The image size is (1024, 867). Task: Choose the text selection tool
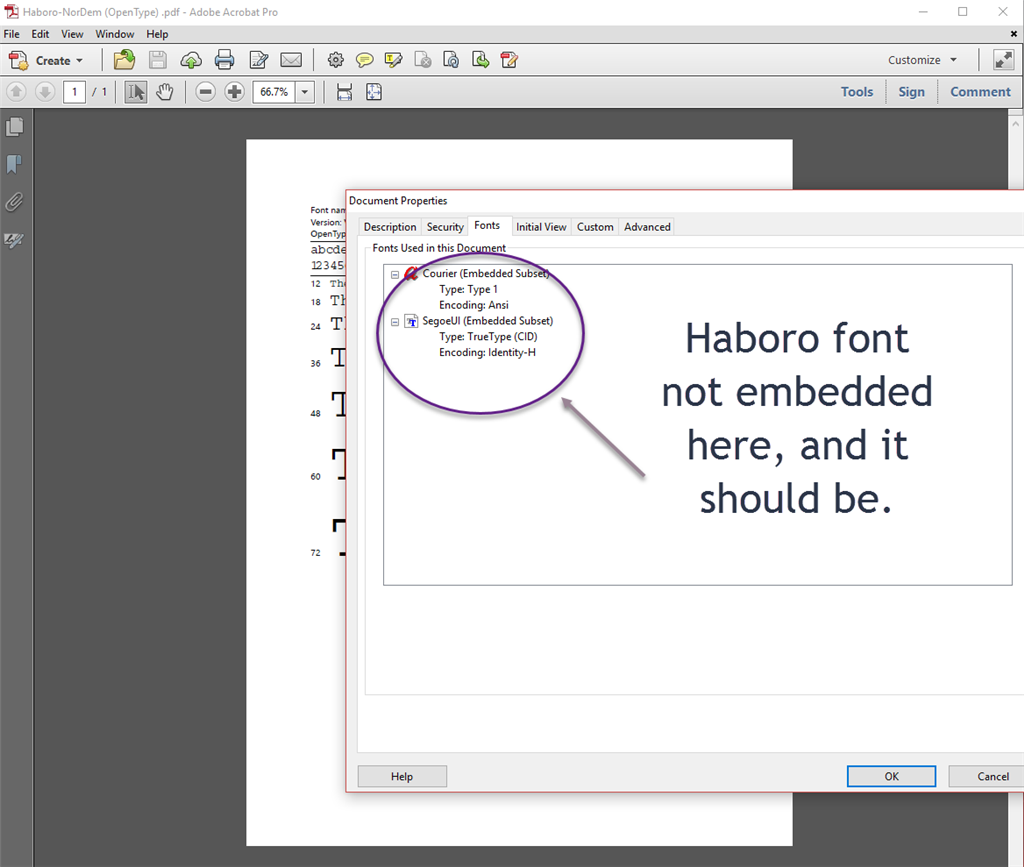click(136, 92)
